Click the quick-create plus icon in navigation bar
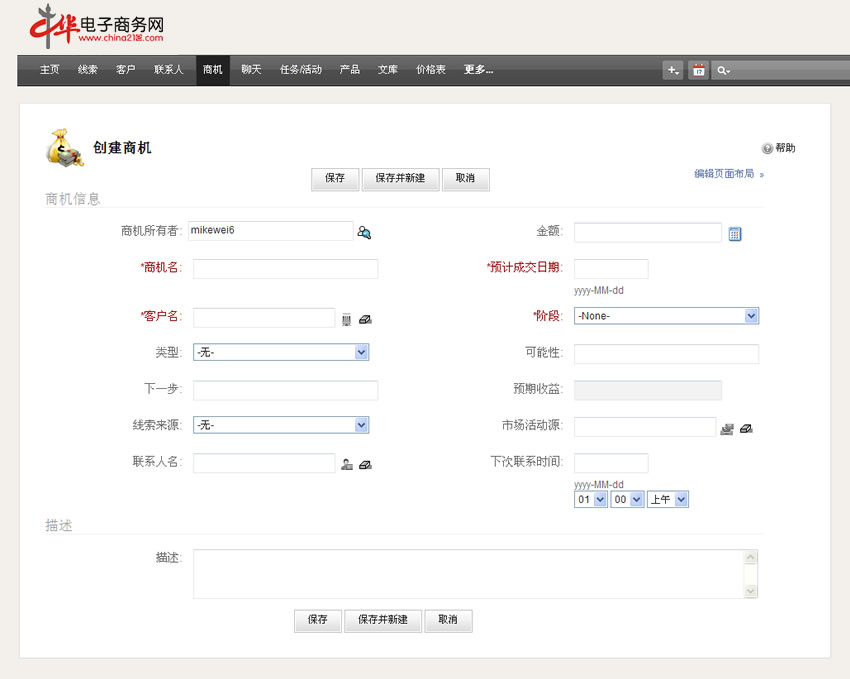This screenshot has height=679, width=850. pyautogui.click(x=672, y=70)
